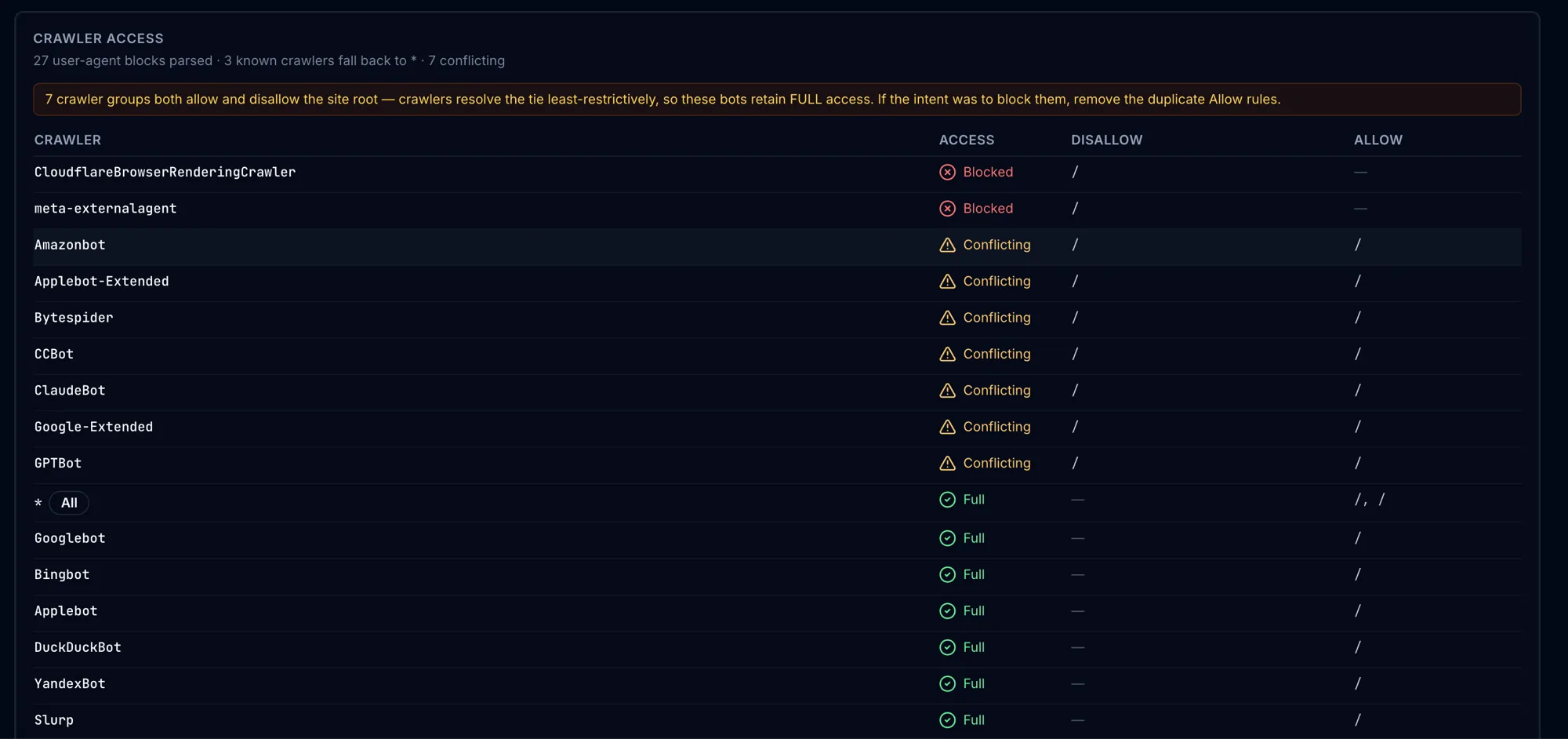The height and width of the screenshot is (739, 1568).
Task: Select the Bingbot crawler name
Action: click(x=62, y=574)
